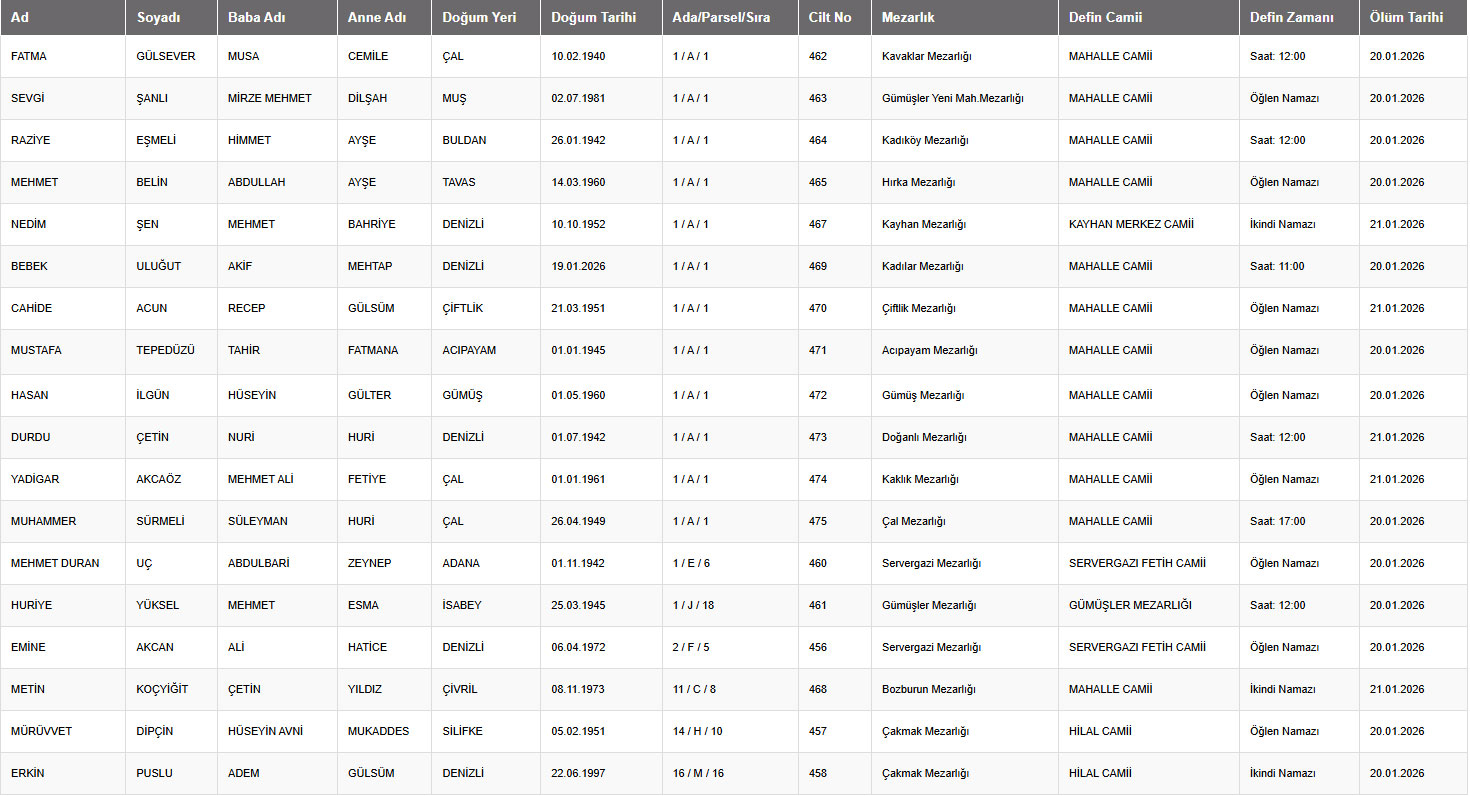Viewport: 1470px width, 796px height.
Task: Click the "KAYHAN MERKEZ CAMİİ" cell
Action: coord(1130,224)
